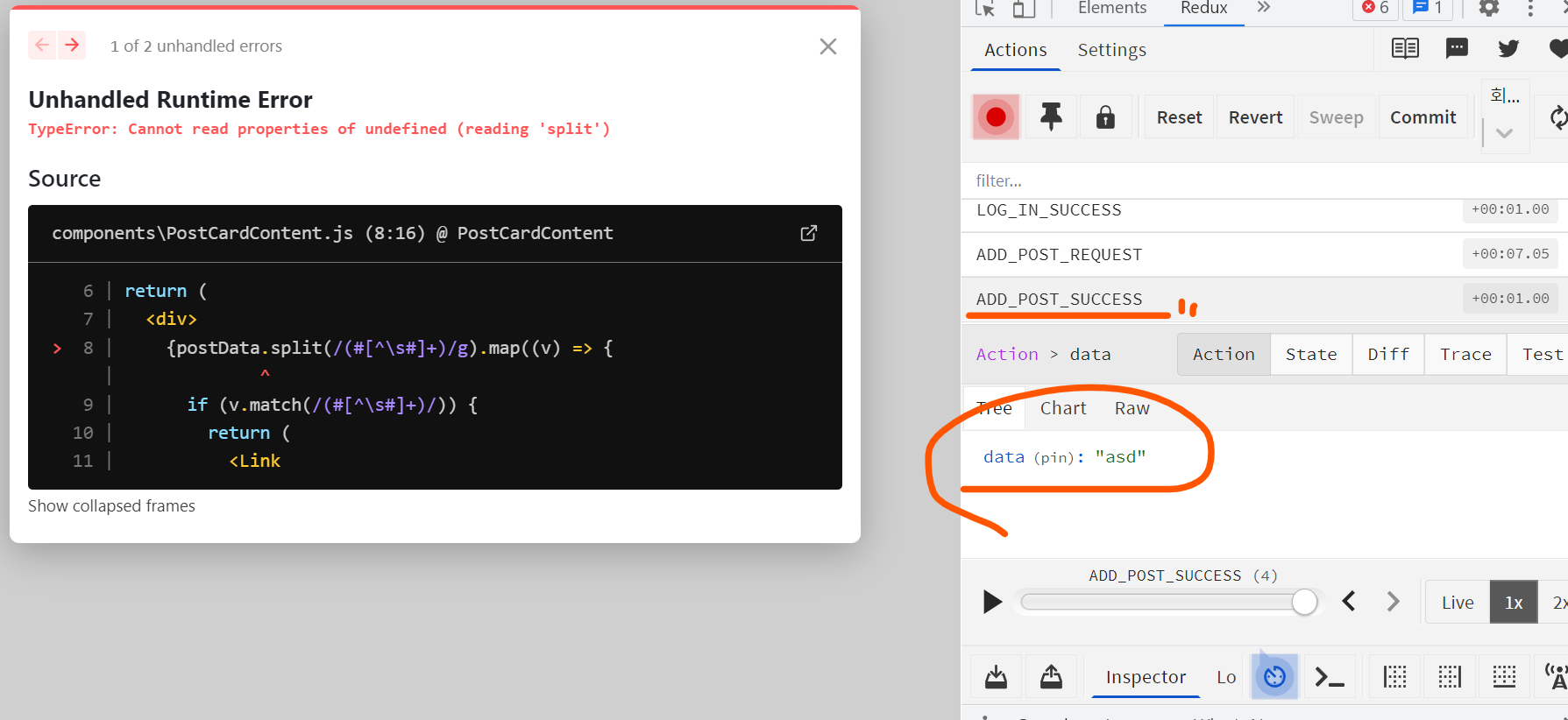Open the dispatcher terminal prompt icon
Screen dimensions: 1568x720
(1330, 676)
